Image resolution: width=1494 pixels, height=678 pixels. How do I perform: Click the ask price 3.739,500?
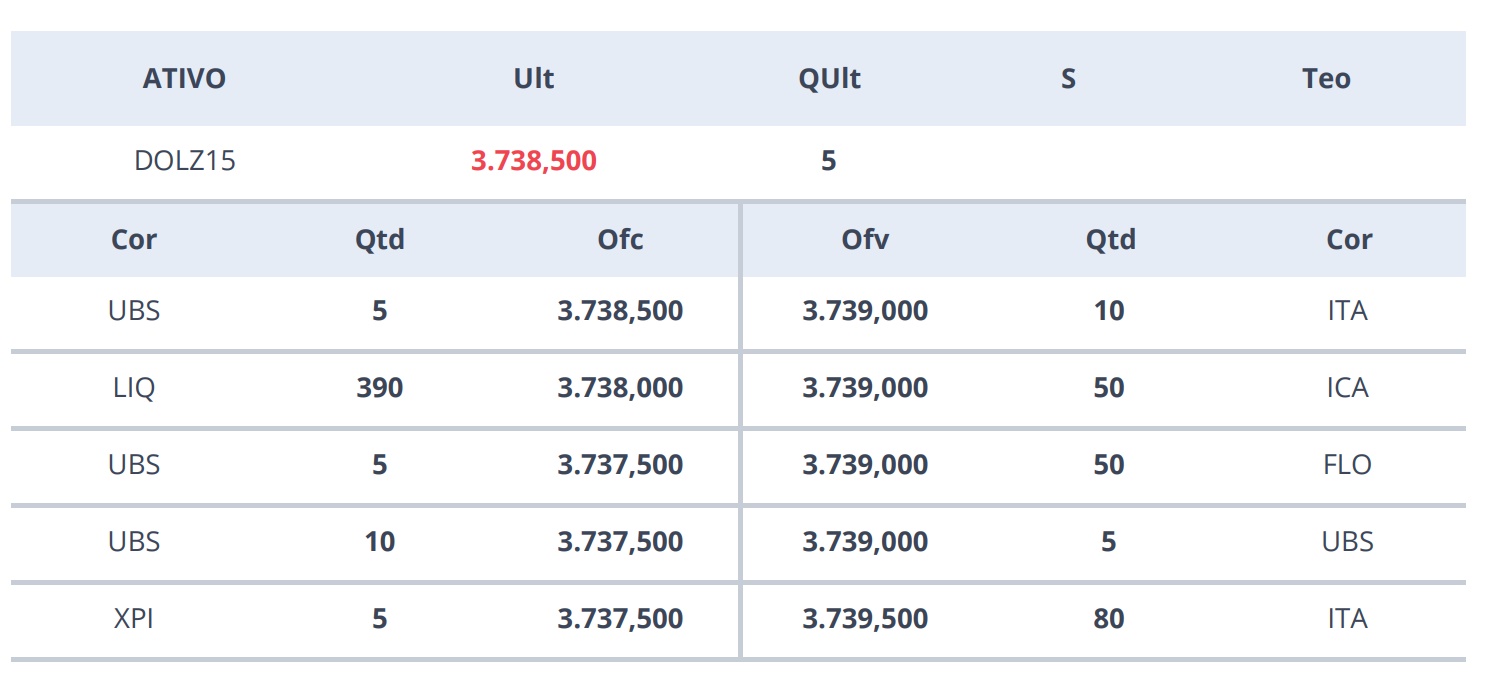tap(865, 619)
